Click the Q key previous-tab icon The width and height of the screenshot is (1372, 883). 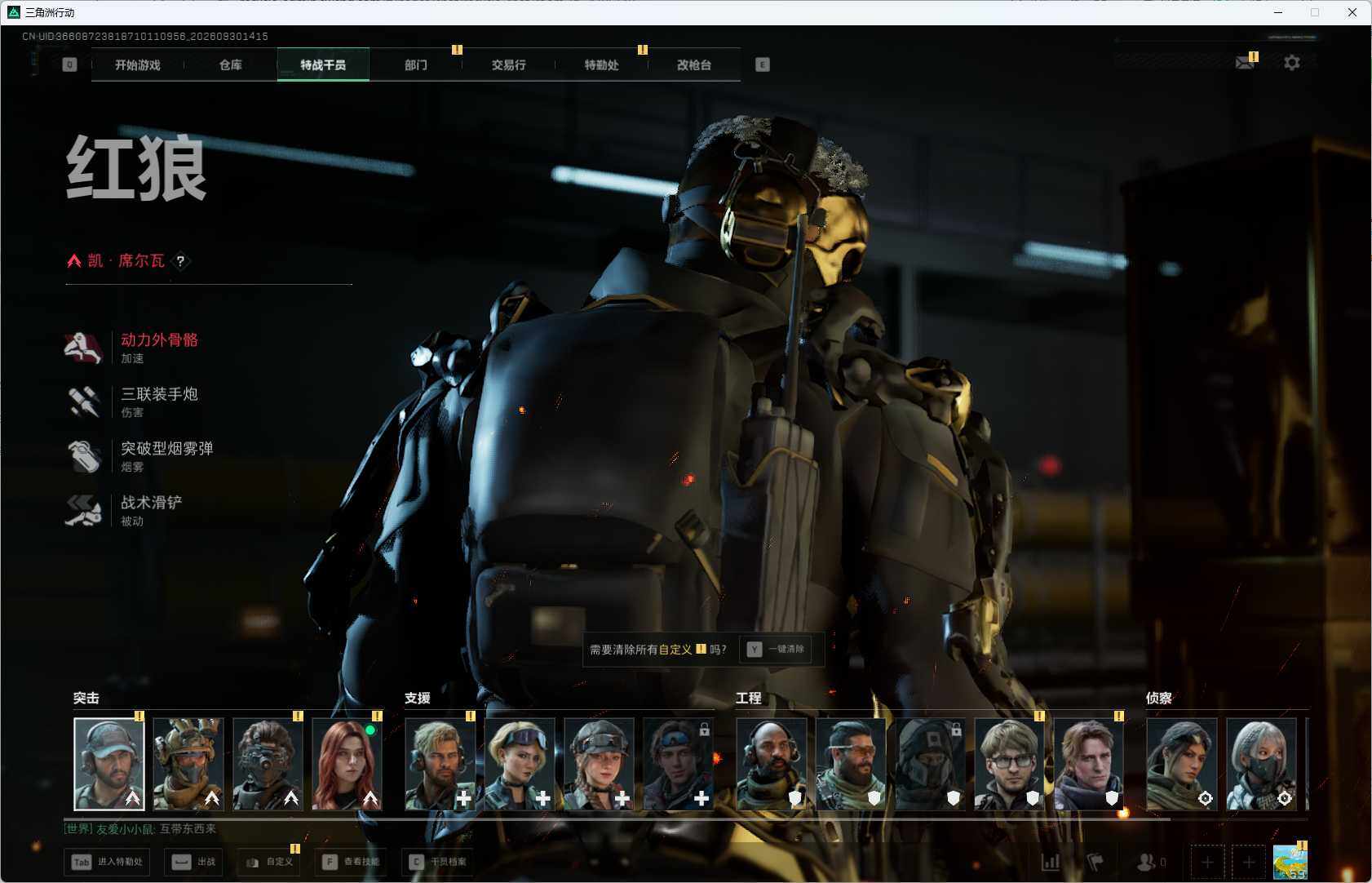[x=69, y=64]
